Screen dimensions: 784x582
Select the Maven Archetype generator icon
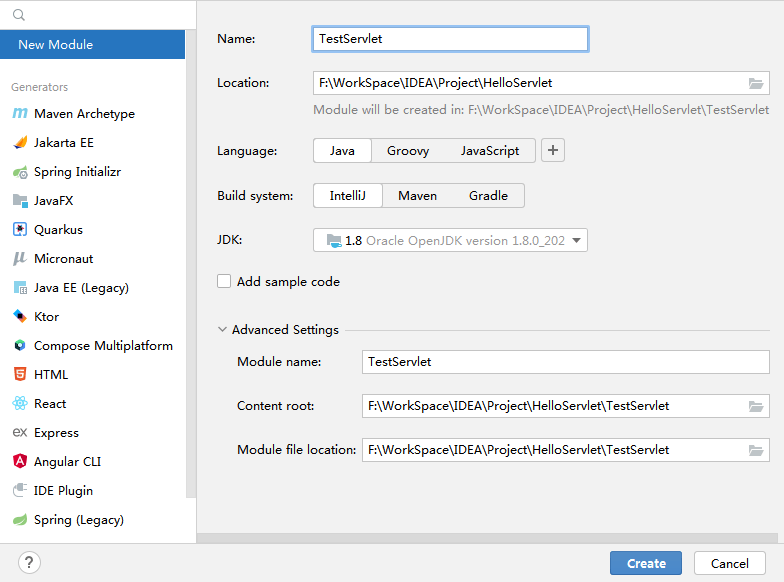click(20, 114)
